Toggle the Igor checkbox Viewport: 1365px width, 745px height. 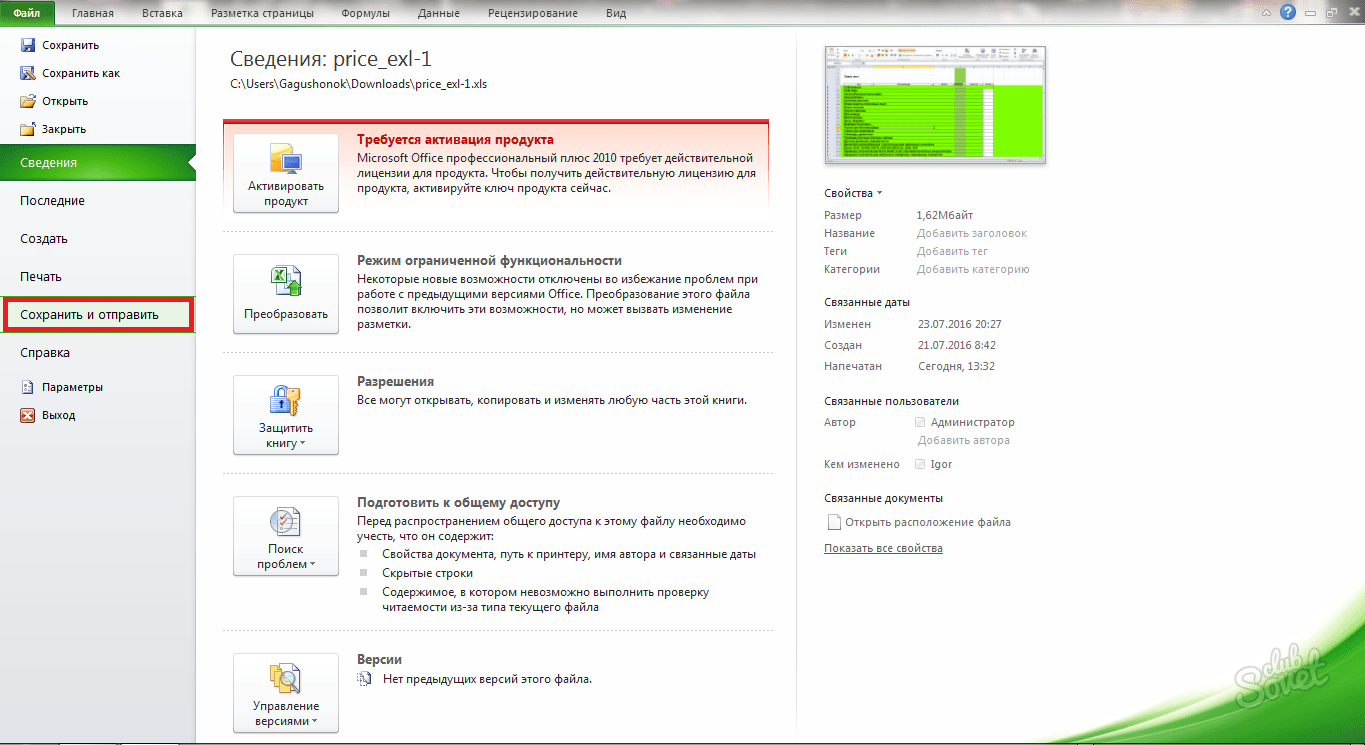920,464
